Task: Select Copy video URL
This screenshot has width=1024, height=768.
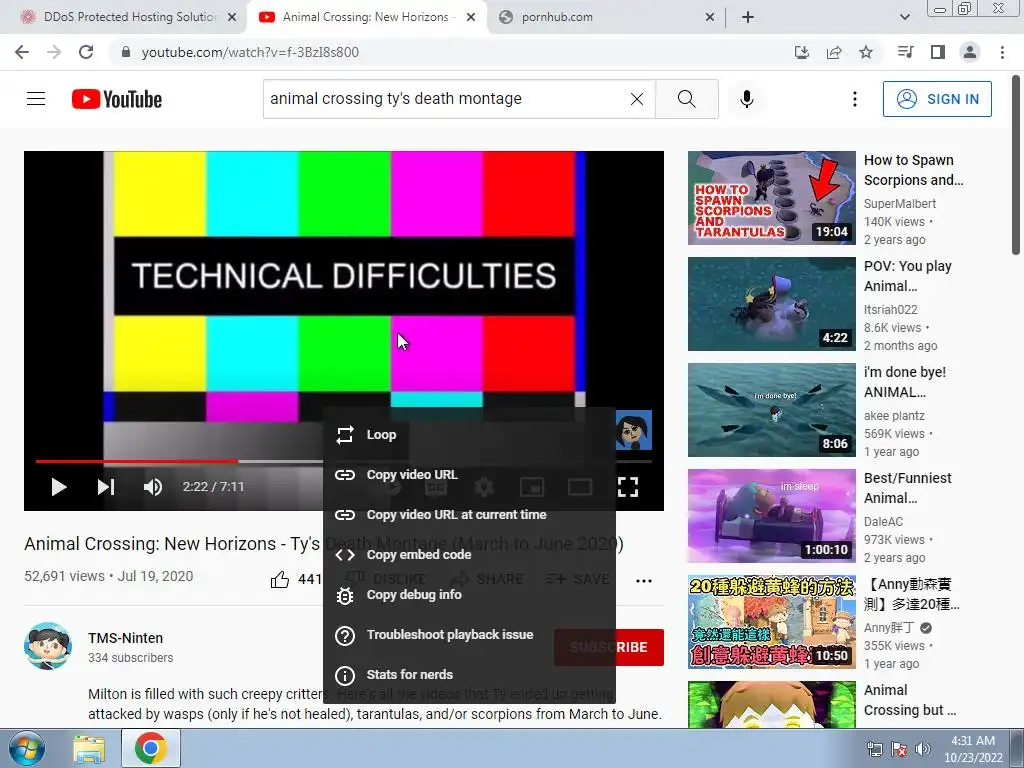Action: pos(469,475)
